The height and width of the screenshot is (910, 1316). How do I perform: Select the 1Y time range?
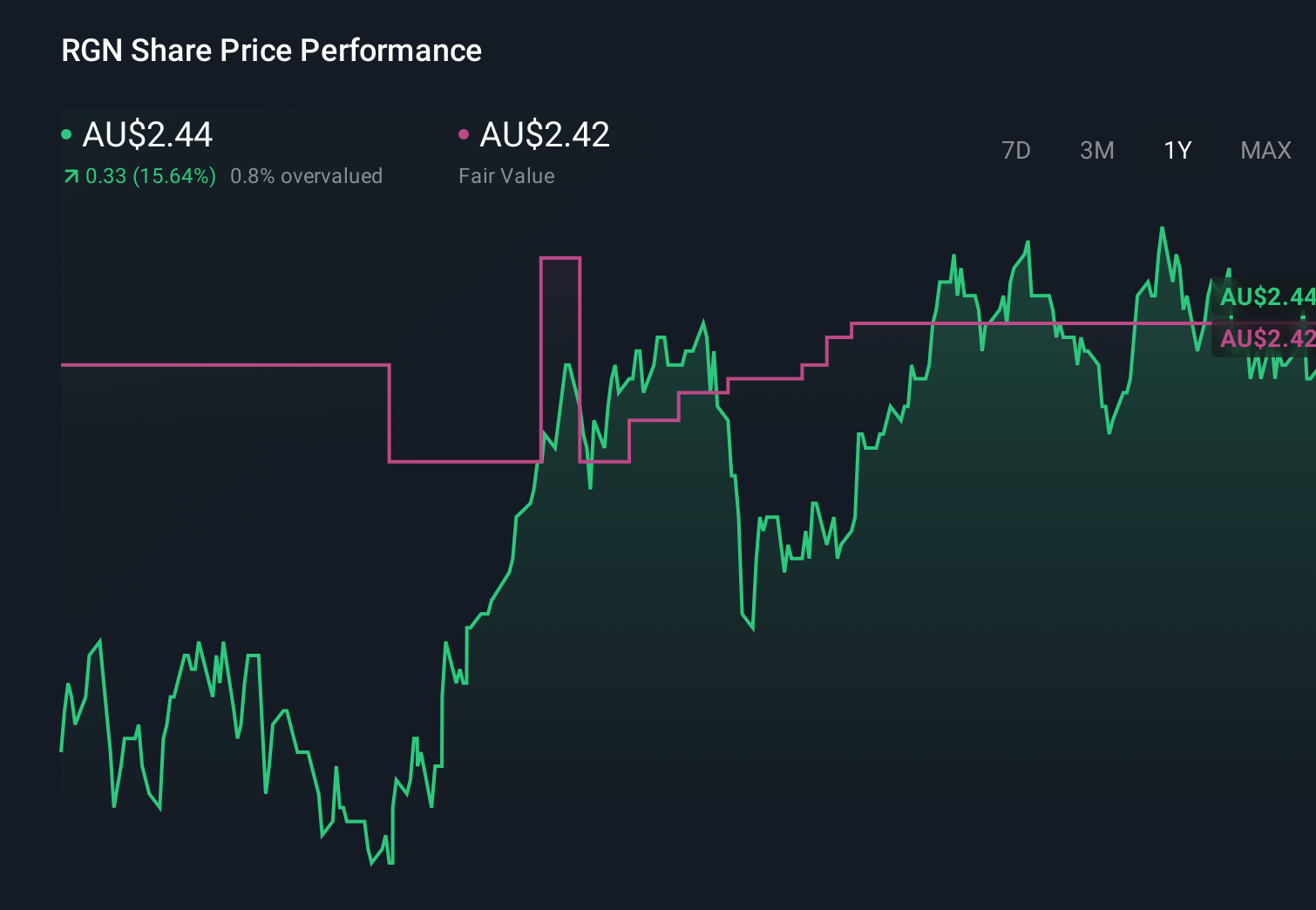1177,150
